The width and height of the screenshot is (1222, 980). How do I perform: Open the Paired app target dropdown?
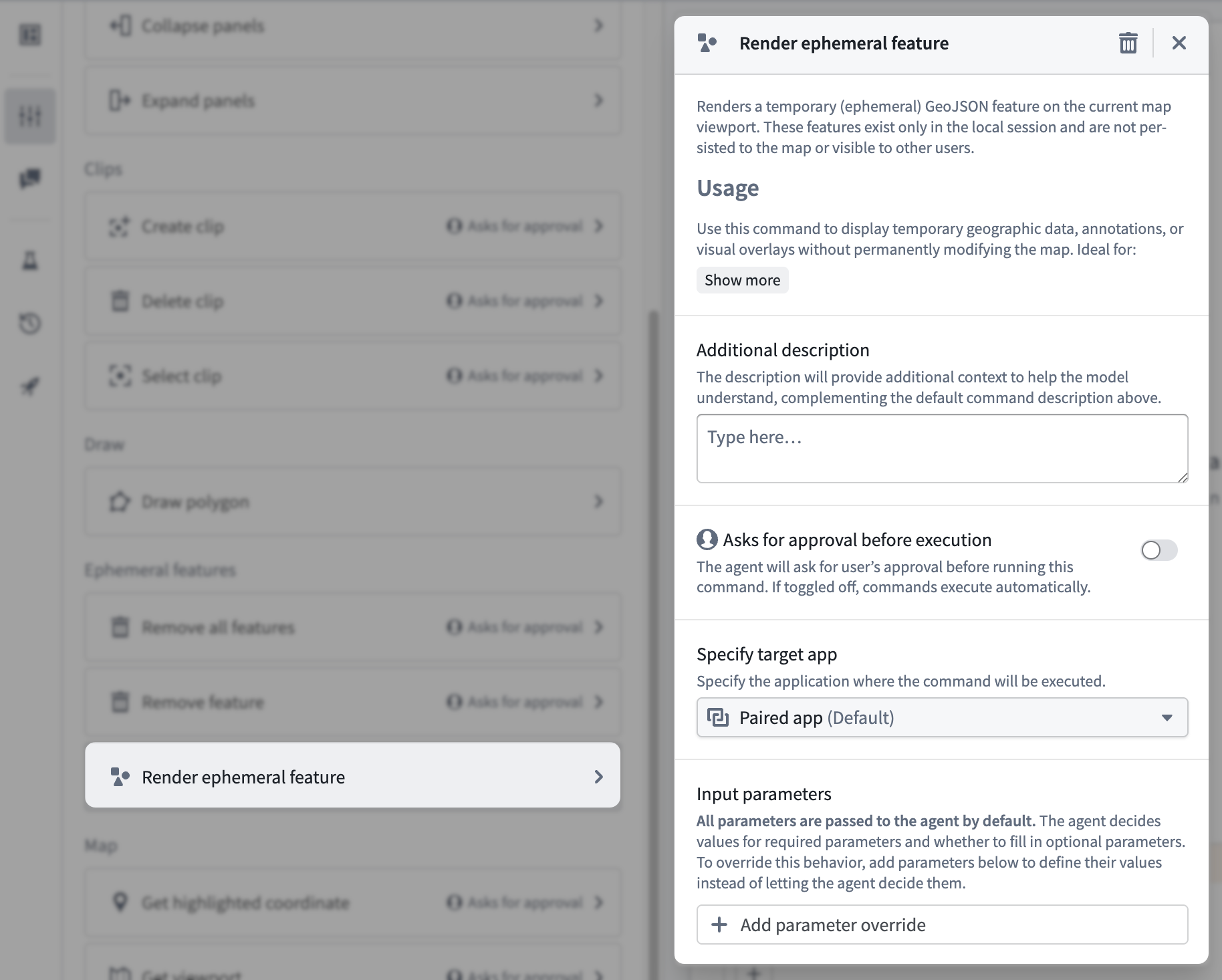click(x=942, y=717)
